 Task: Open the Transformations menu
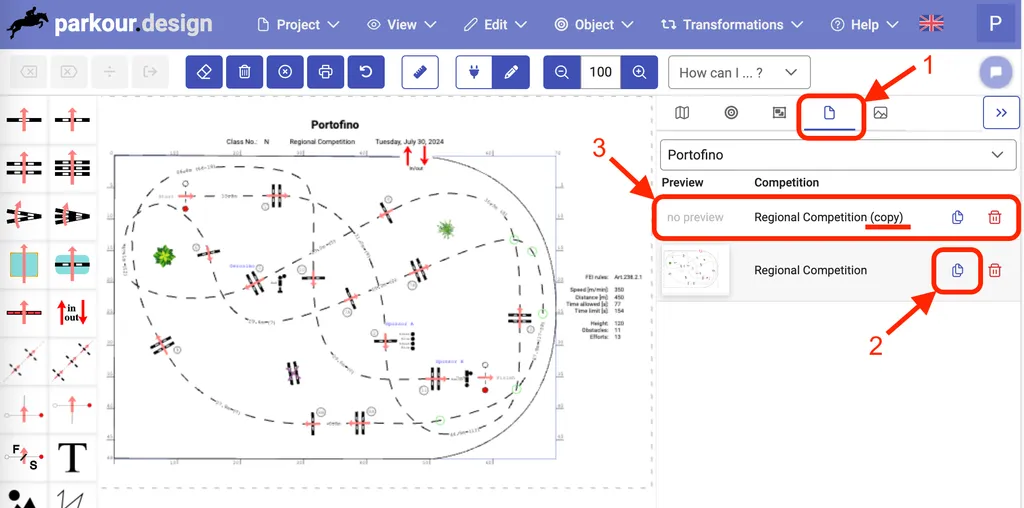(x=732, y=24)
